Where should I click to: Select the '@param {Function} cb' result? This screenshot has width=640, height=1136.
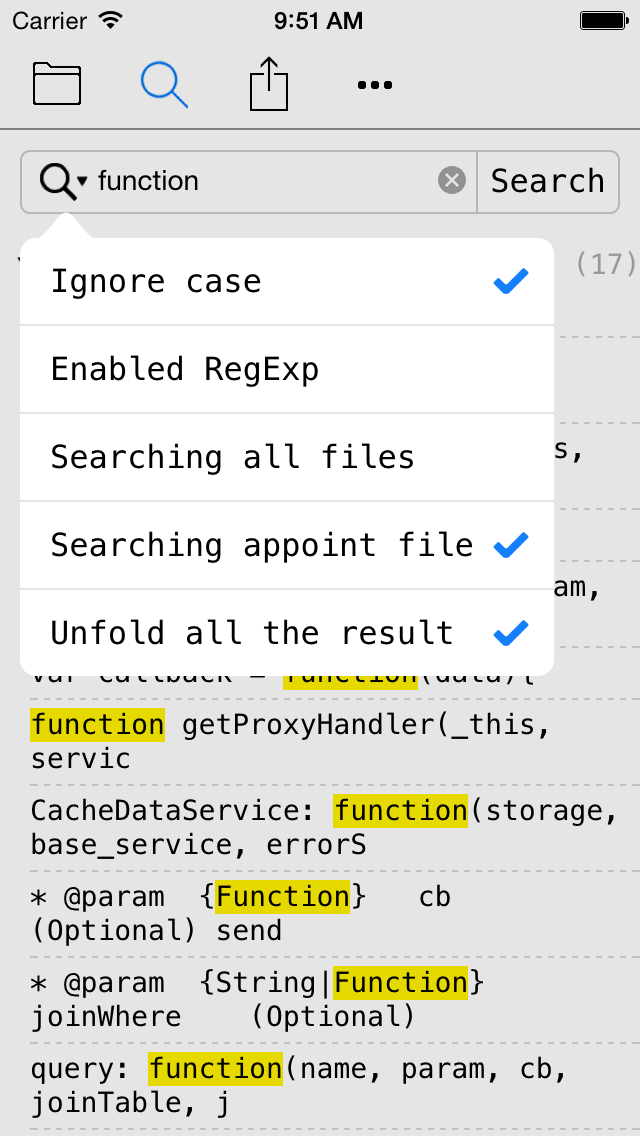(x=320, y=914)
